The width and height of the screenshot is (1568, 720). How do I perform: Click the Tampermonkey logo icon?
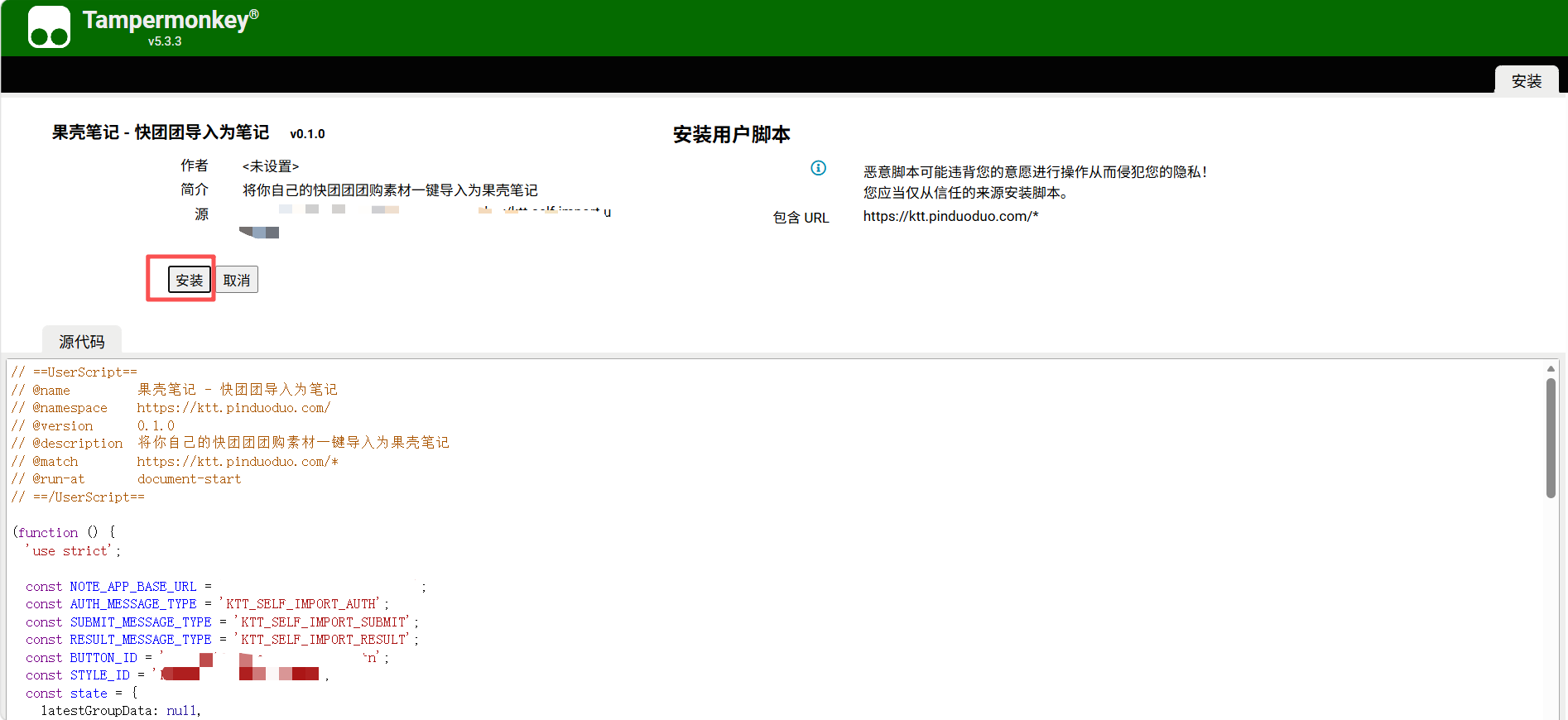pyautogui.click(x=49, y=27)
